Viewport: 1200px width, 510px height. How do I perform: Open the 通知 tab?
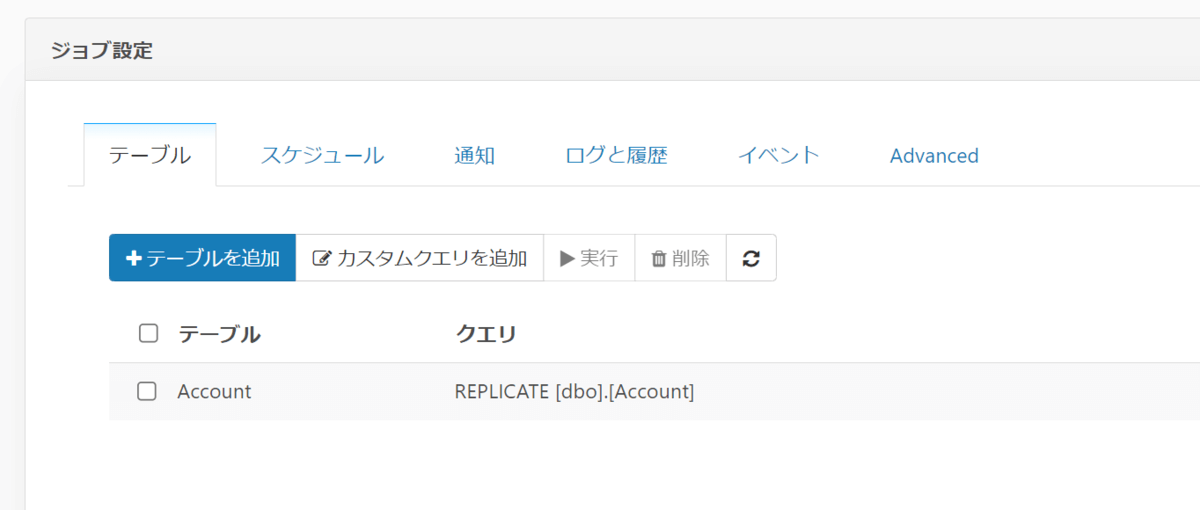(474, 155)
